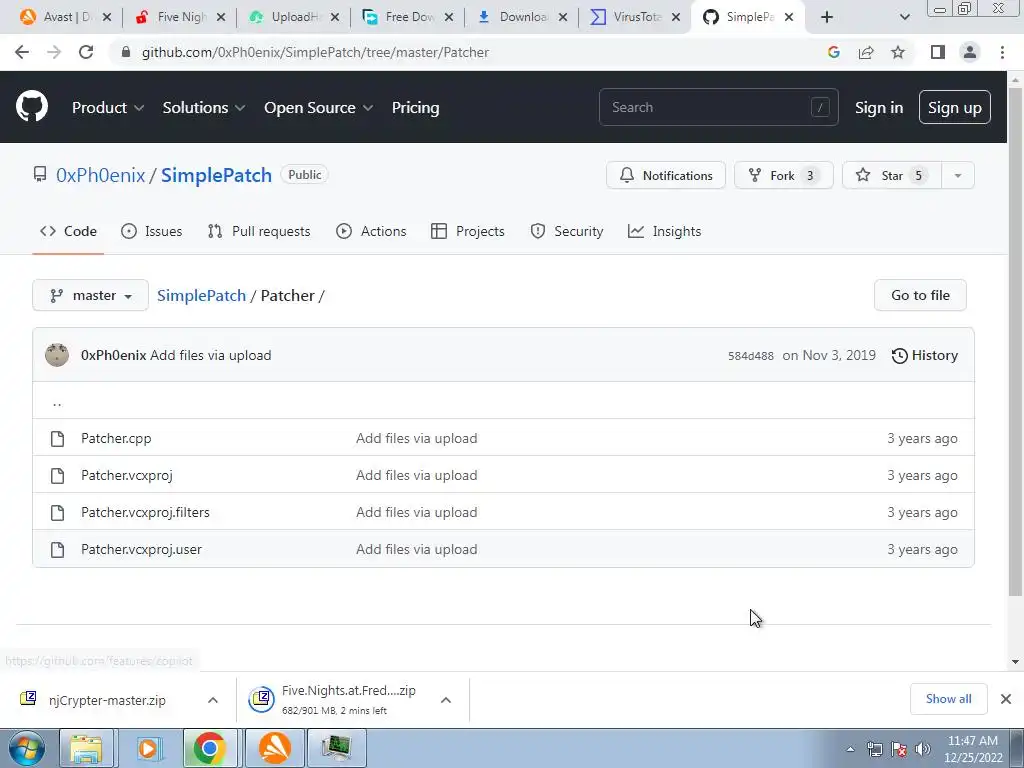Open commit History
The width and height of the screenshot is (1024, 768).
pyautogui.click(x=925, y=355)
